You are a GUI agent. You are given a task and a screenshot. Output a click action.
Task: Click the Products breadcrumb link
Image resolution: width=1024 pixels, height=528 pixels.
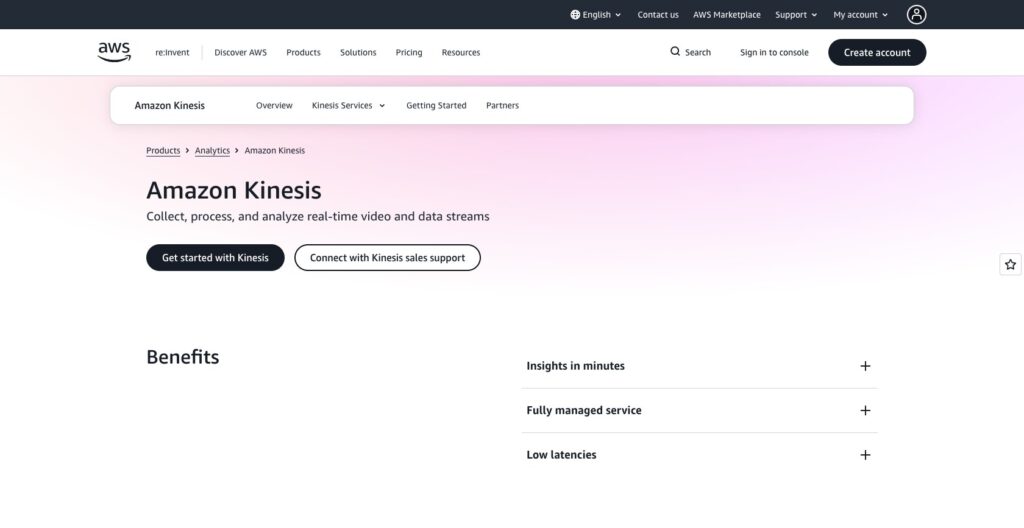click(x=163, y=150)
